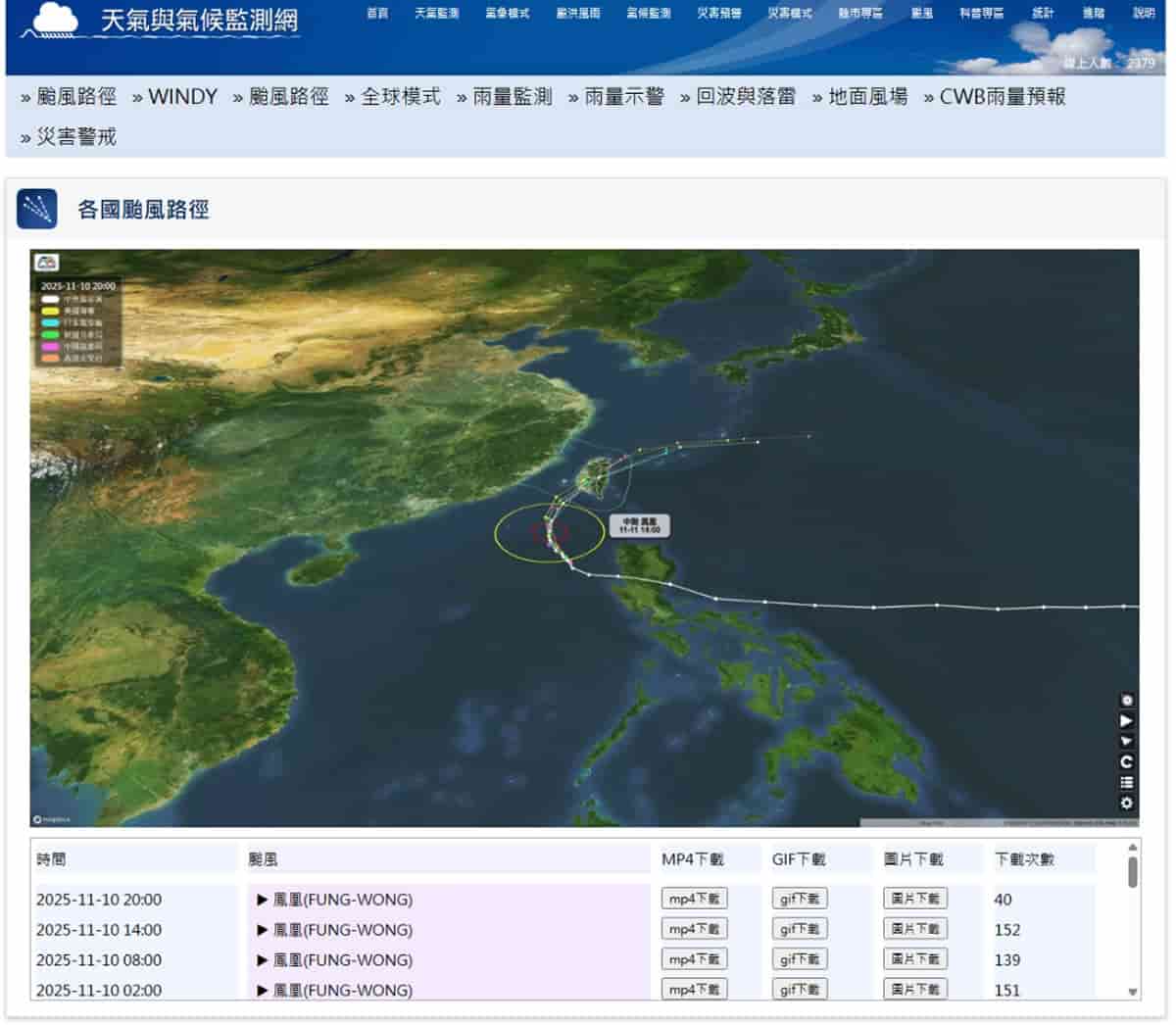Open the WINDY link in the submenu
1176x1025 pixels.
[x=182, y=97]
